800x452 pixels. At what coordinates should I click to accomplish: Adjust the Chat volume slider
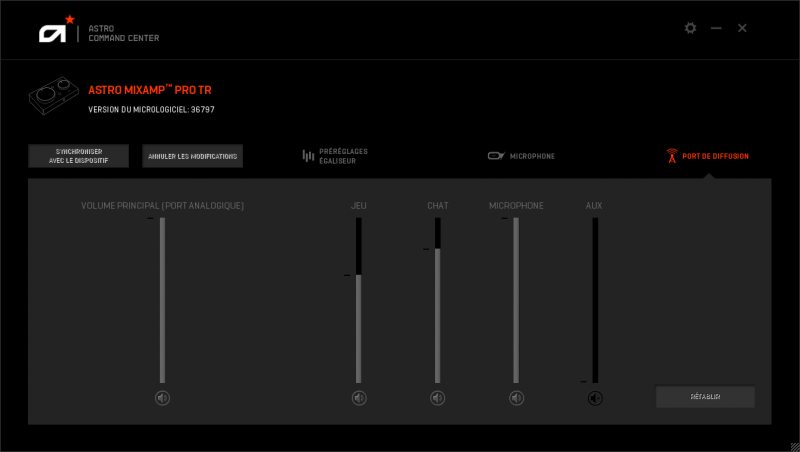pos(438,300)
